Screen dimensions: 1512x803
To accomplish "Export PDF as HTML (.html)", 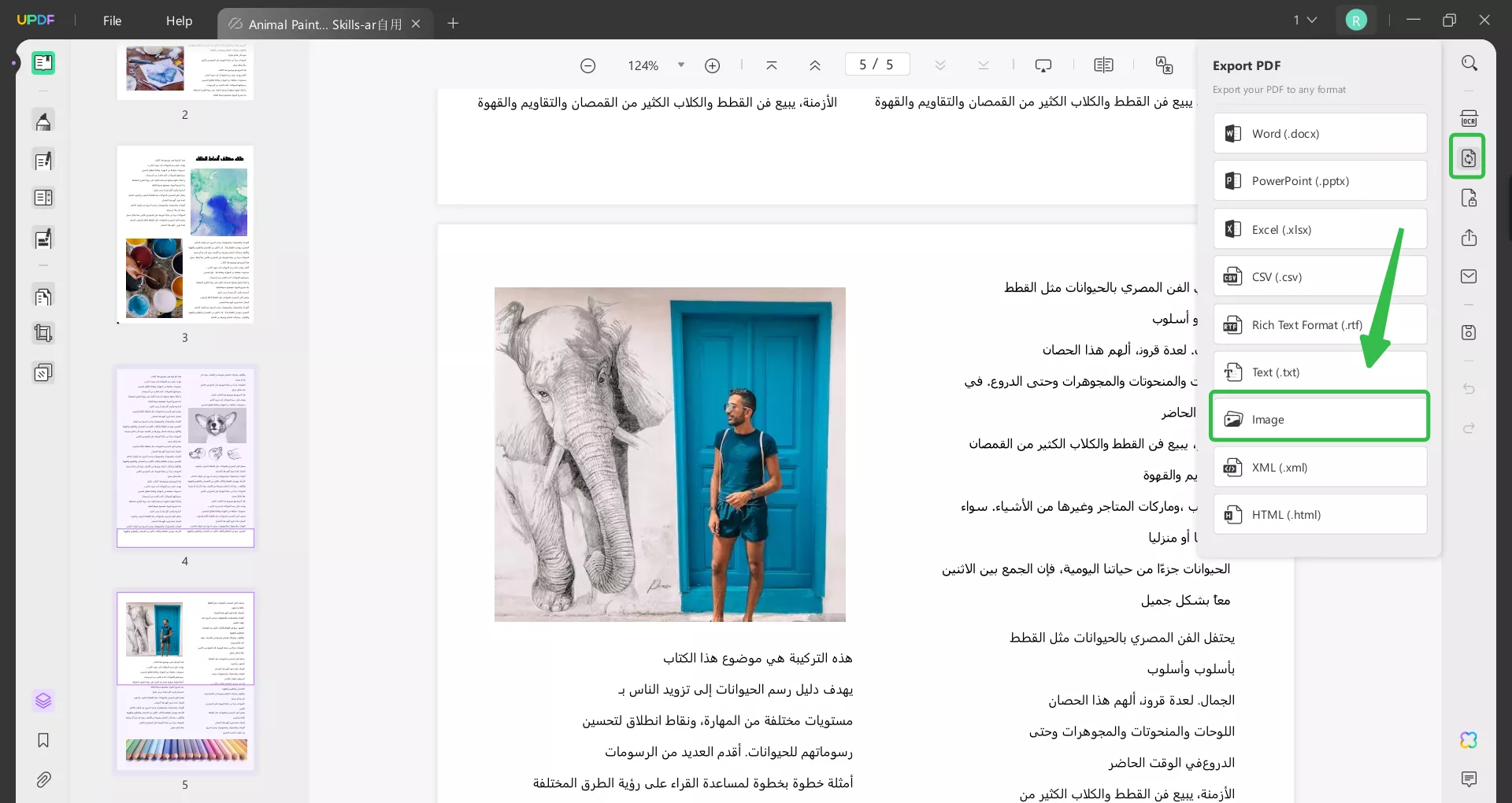I will tap(1320, 515).
